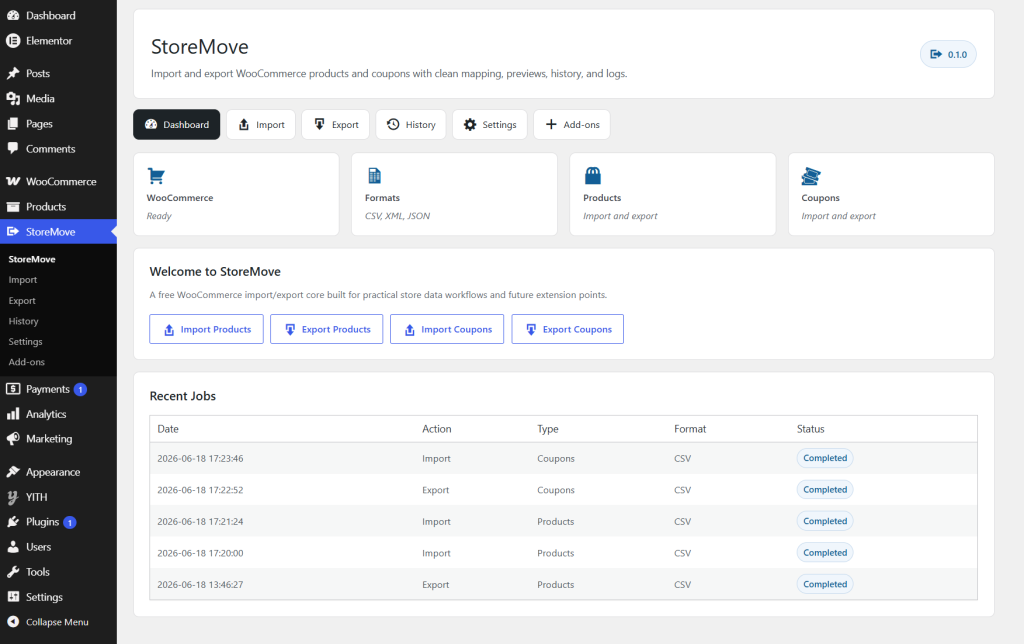Click the Export Products button

[x=327, y=329]
